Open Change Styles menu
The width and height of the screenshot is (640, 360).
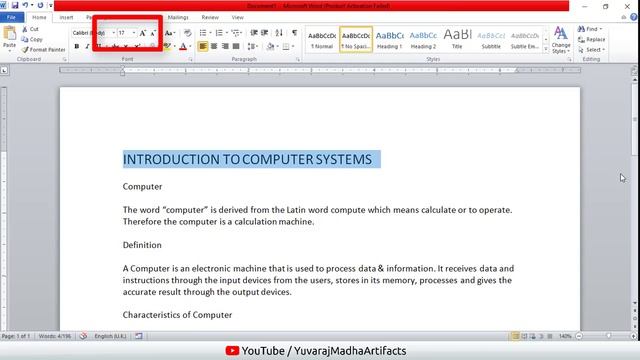(561, 40)
